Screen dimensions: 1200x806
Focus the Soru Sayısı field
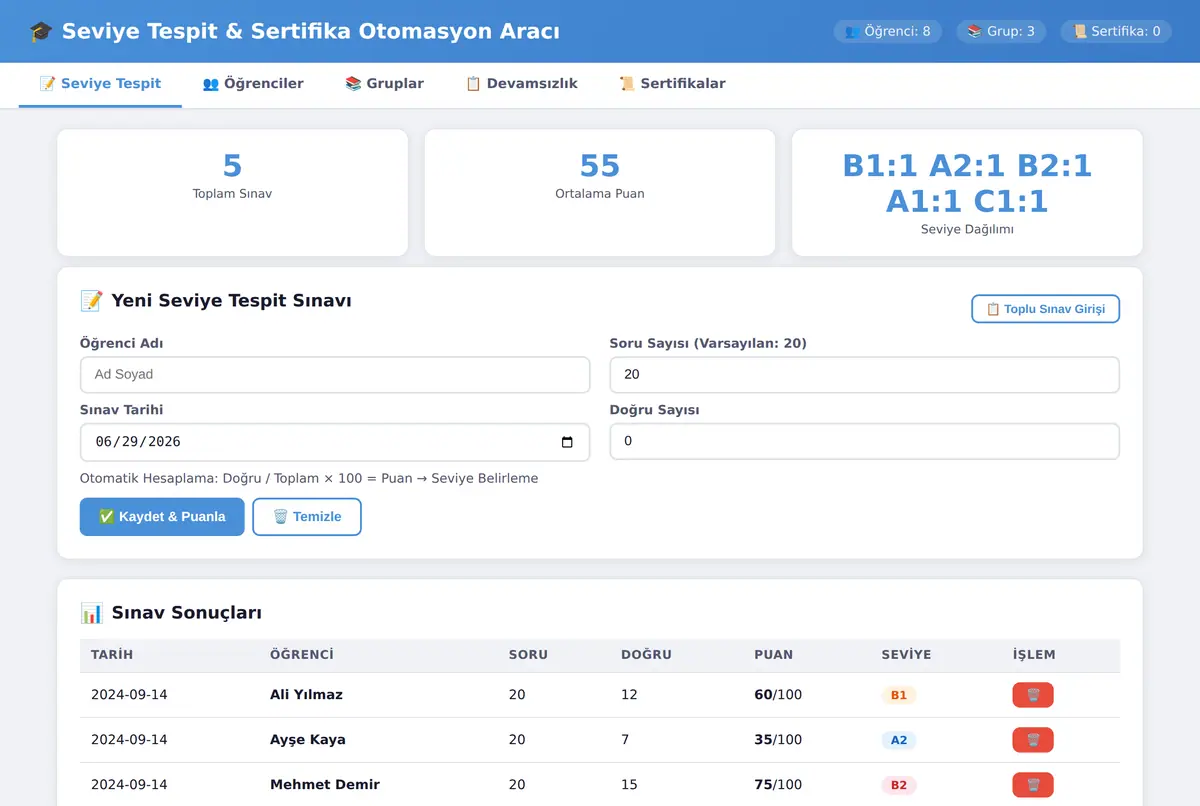(865, 375)
